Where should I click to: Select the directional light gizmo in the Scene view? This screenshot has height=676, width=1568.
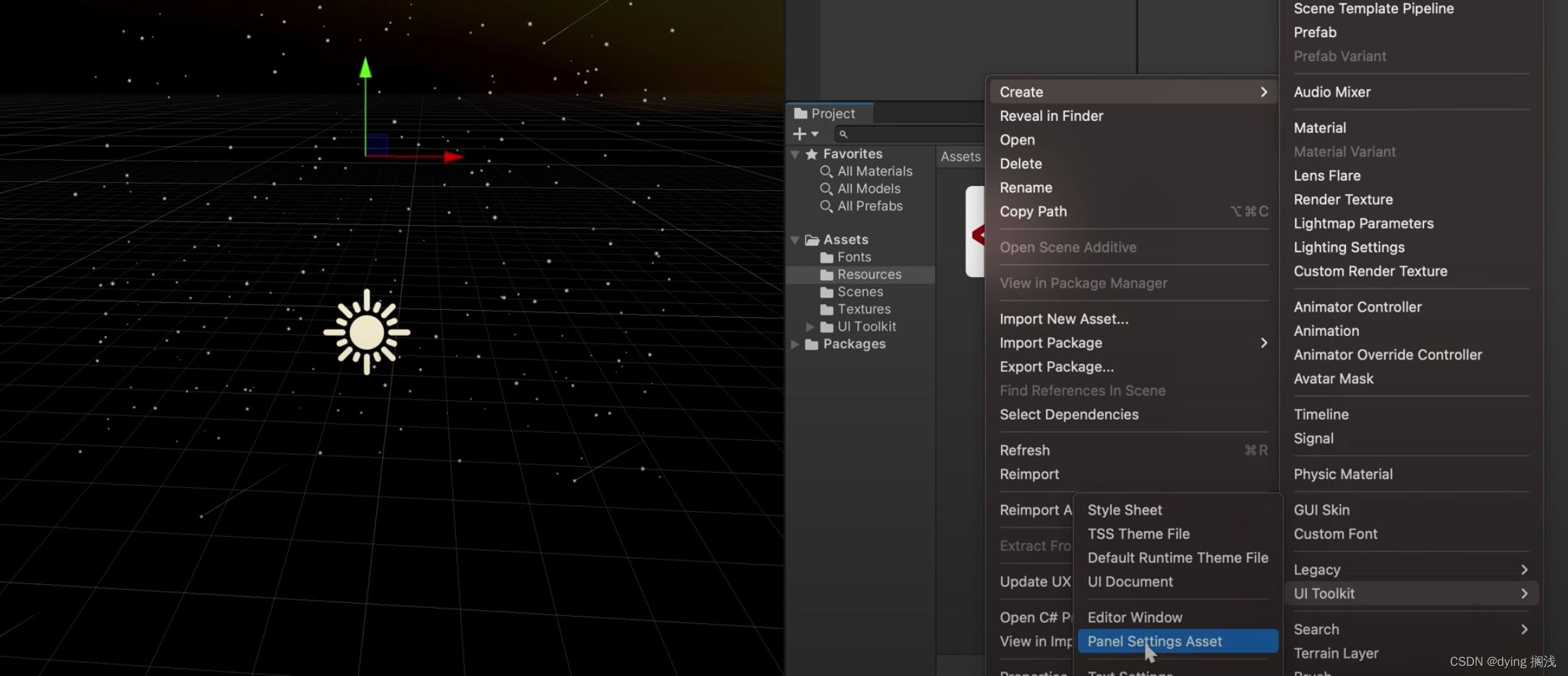(367, 333)
